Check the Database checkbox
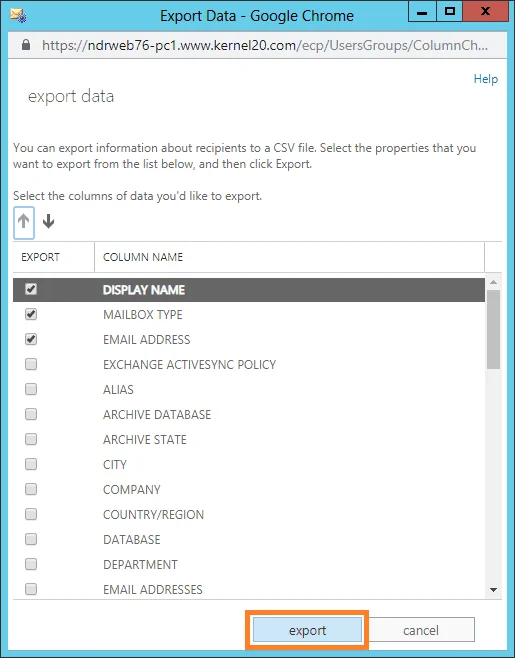515x658 pixels. [31, 539]
